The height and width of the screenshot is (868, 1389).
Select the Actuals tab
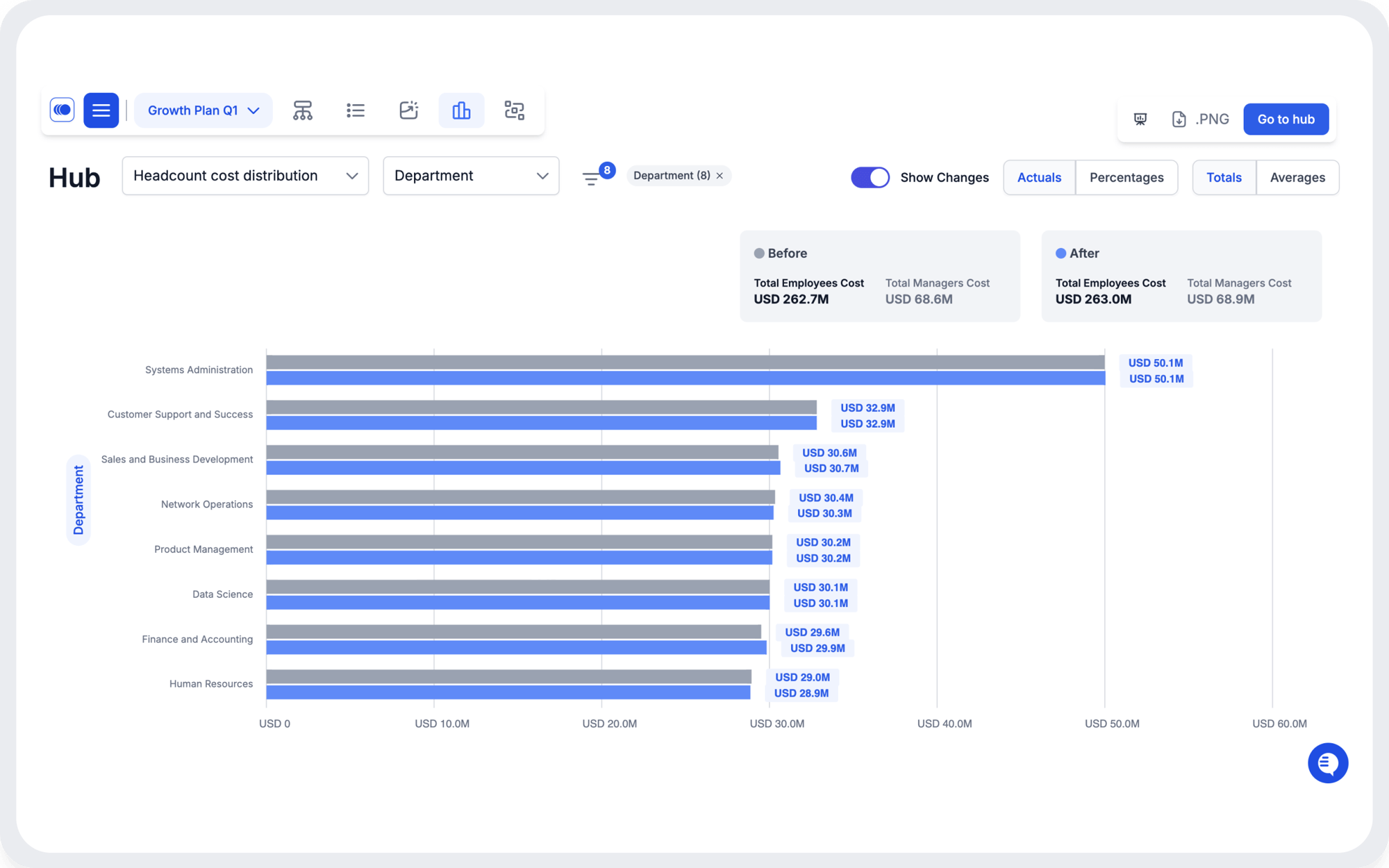coord(1039,177)
